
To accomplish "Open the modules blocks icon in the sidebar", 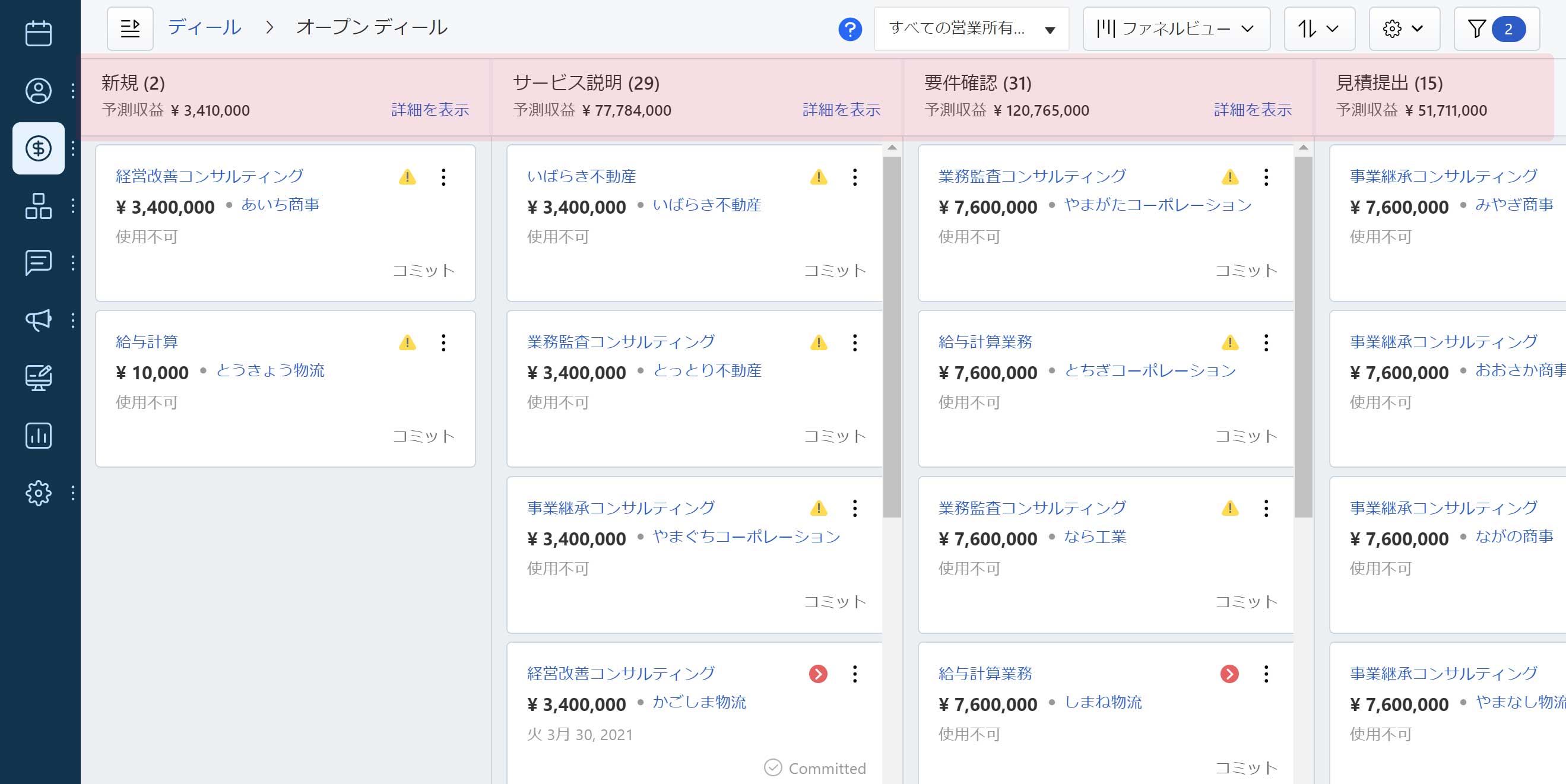I will tap(39, 206).
